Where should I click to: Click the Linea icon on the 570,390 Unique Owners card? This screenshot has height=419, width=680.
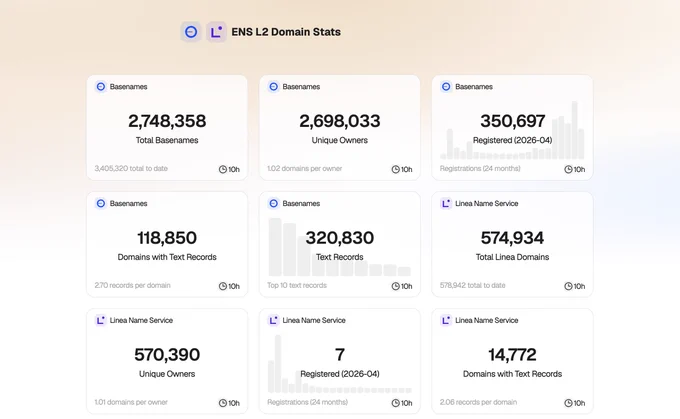[x=101, y=320]
